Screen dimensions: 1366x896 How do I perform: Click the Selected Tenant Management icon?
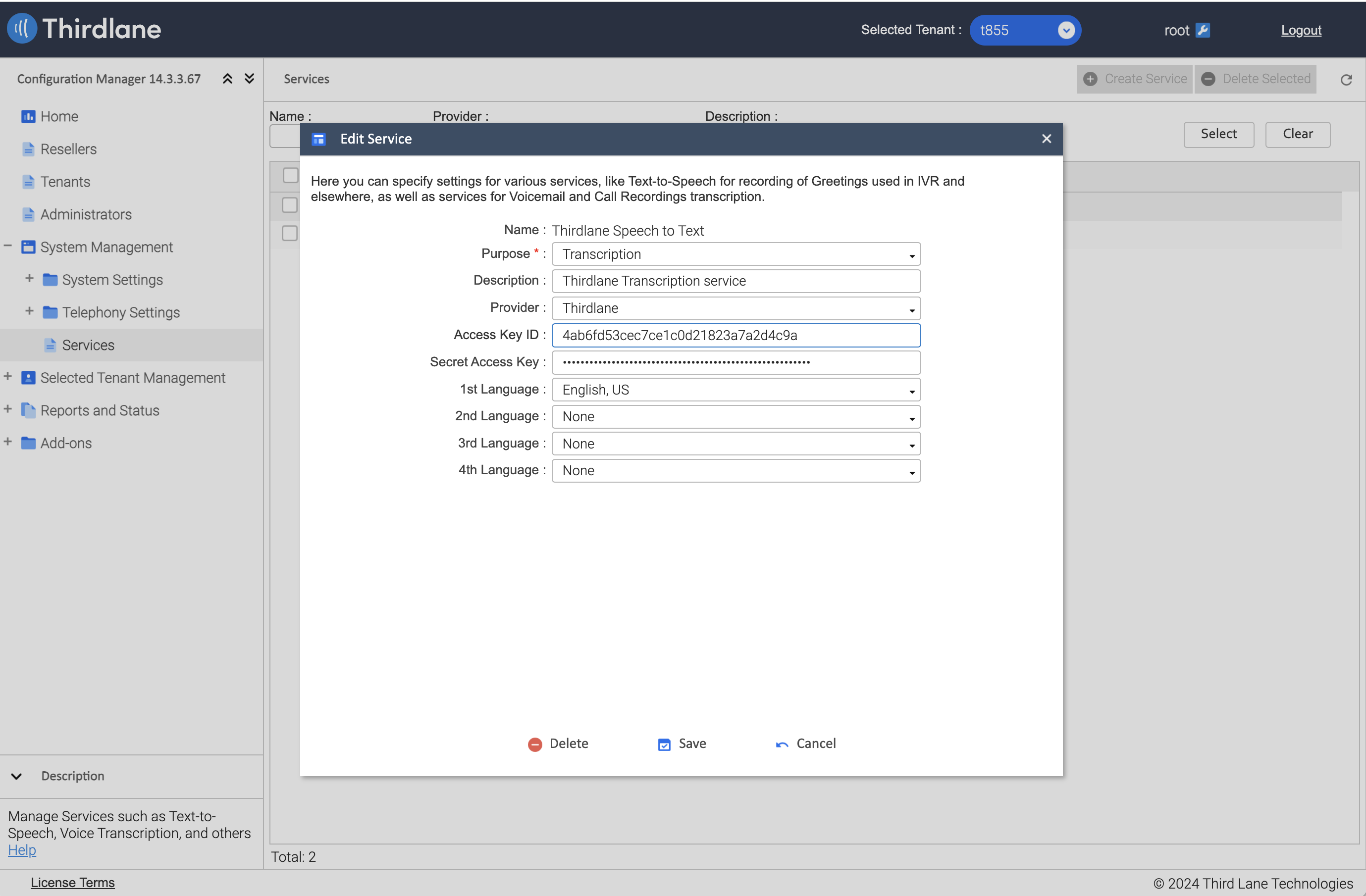pyautogui.click(x=28, y=378)
